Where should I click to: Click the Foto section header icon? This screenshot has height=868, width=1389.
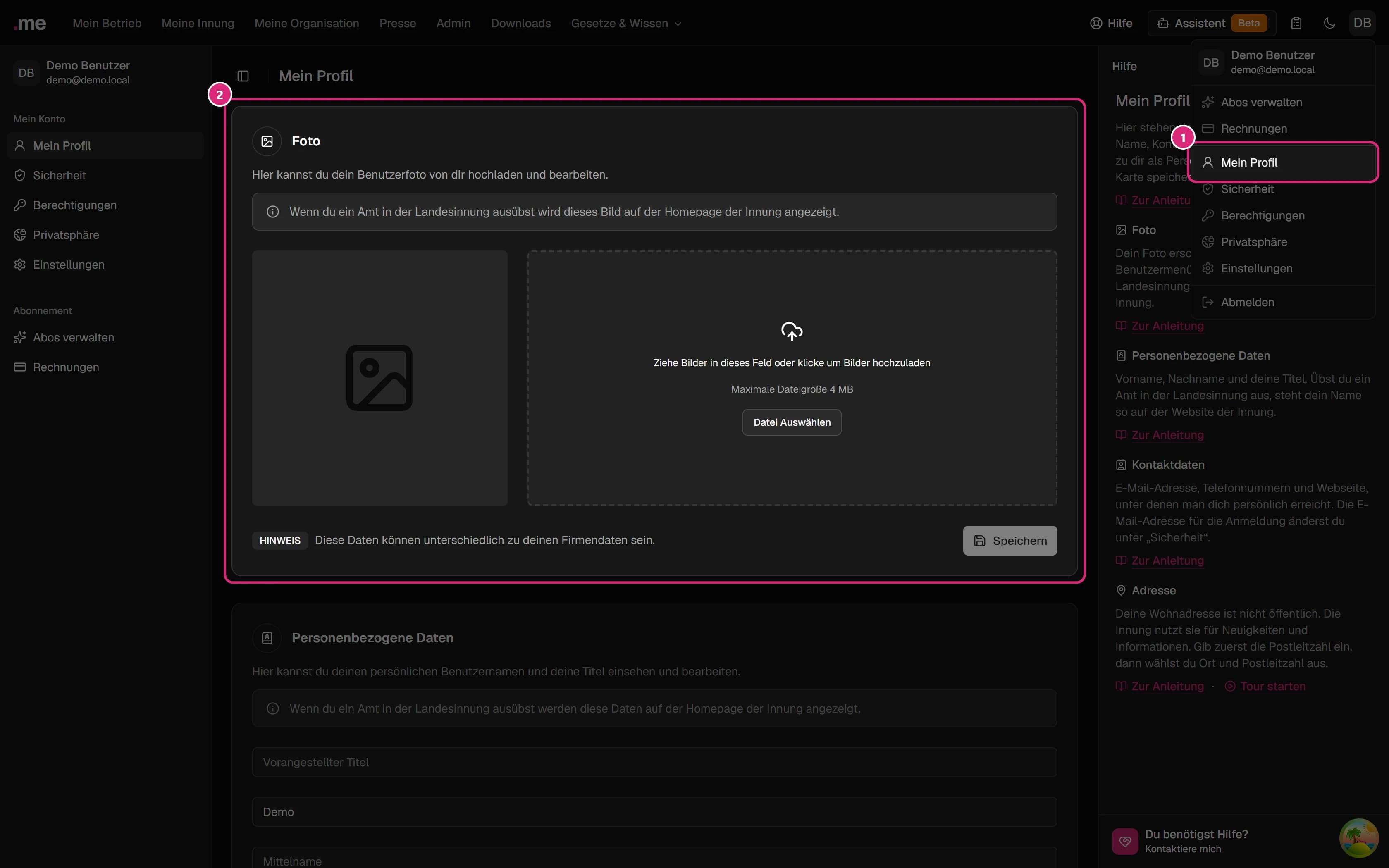click(x=267, y=141)
